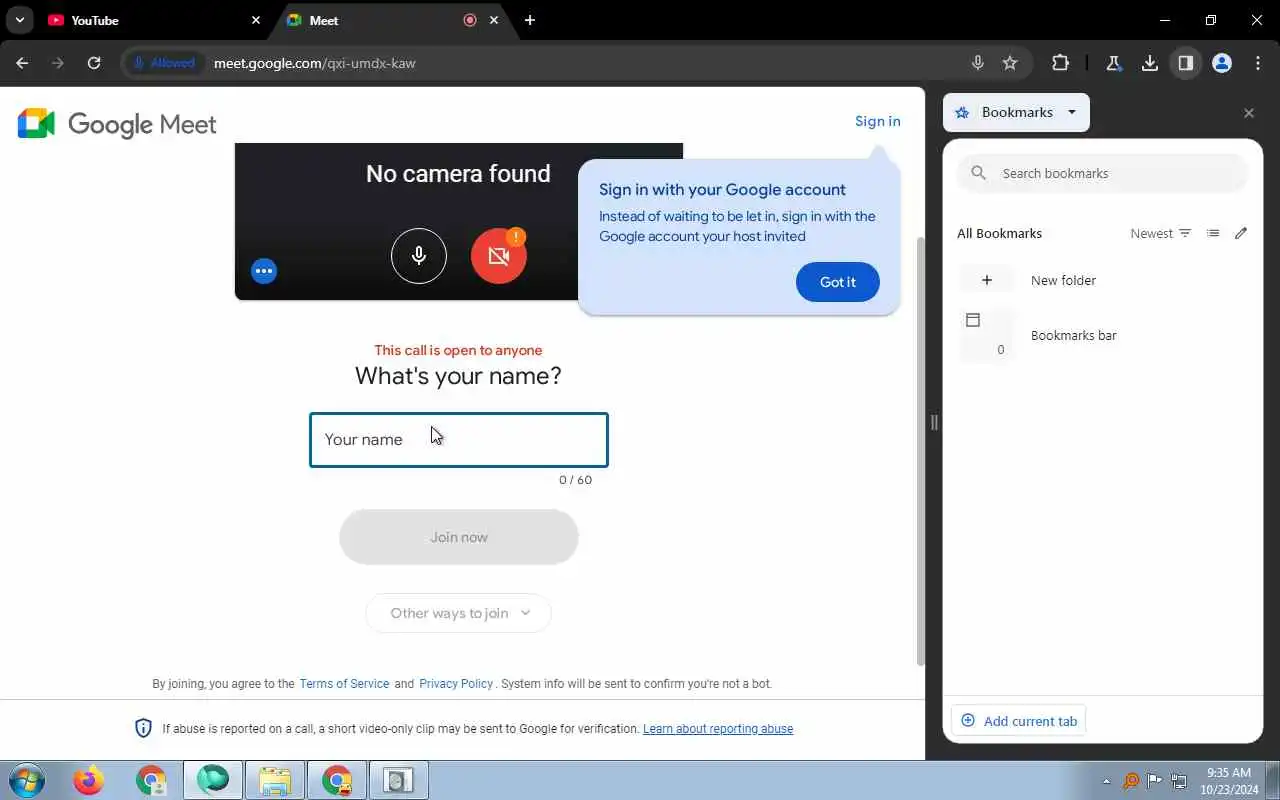Click the address bar URL

pos(315,63)
